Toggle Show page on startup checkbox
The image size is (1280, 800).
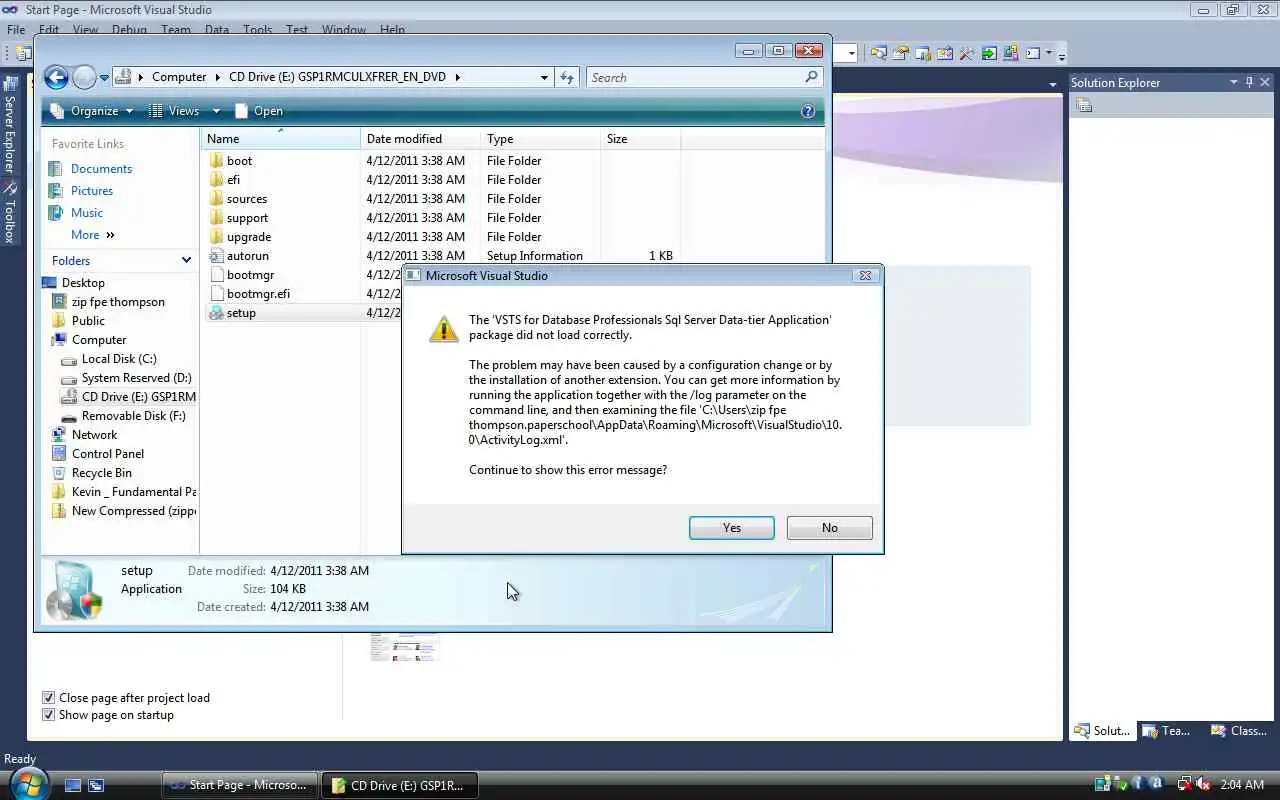[48, 715]
